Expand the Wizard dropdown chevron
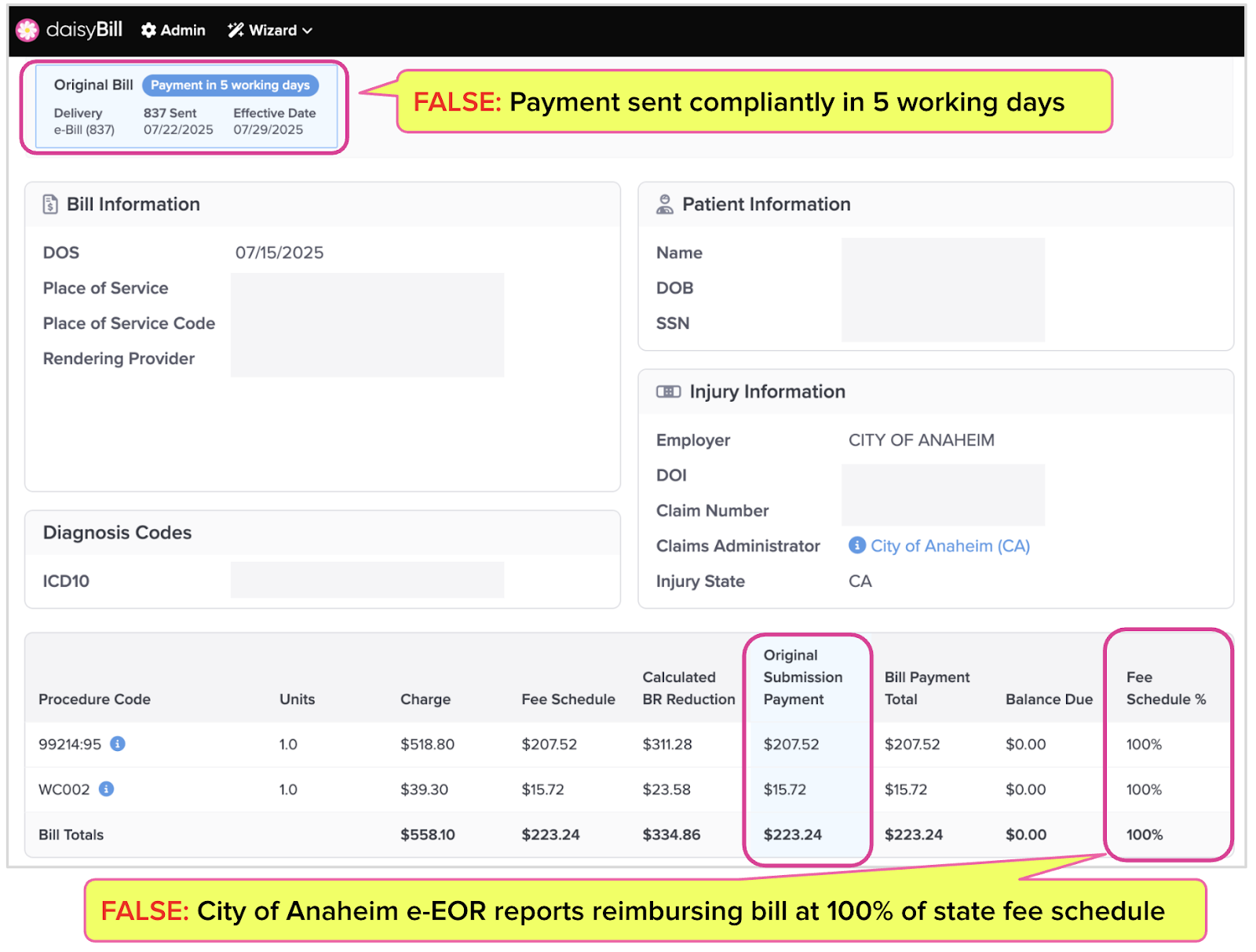This screenshot has width=1256, height=952. point(308,31)
